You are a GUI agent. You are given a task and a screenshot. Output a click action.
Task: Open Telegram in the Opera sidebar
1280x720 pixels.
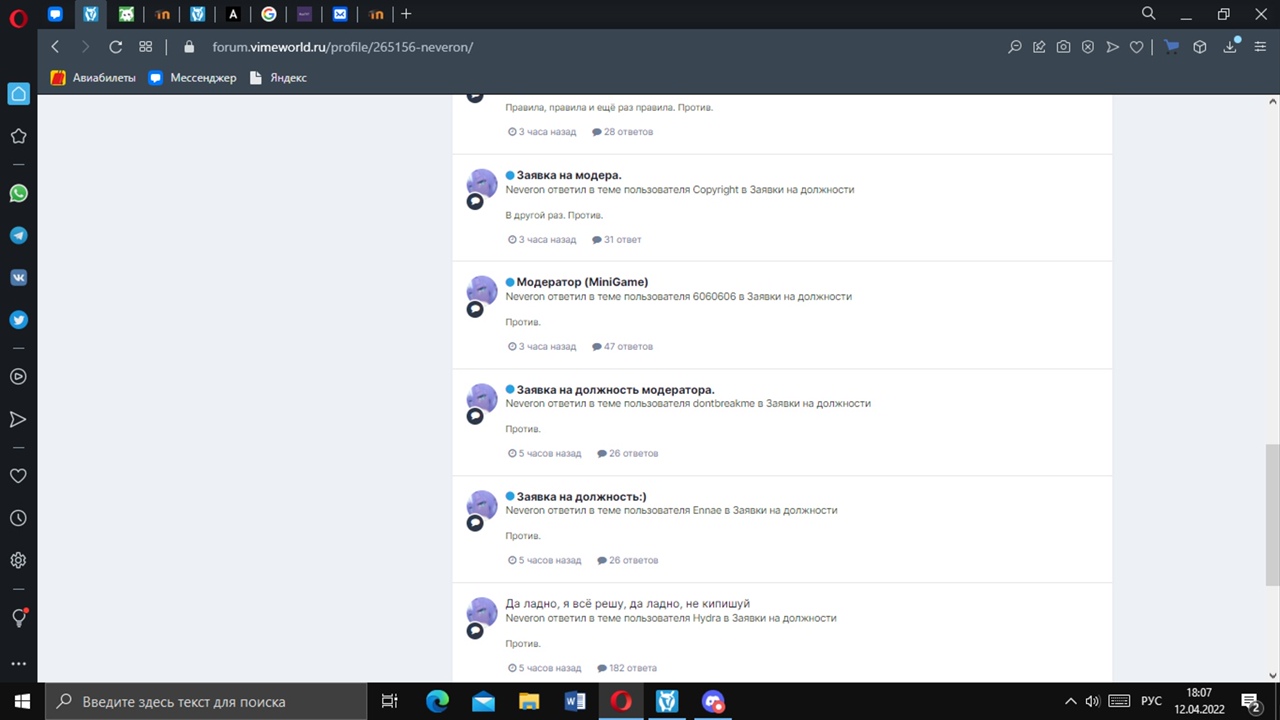point(18,236)
